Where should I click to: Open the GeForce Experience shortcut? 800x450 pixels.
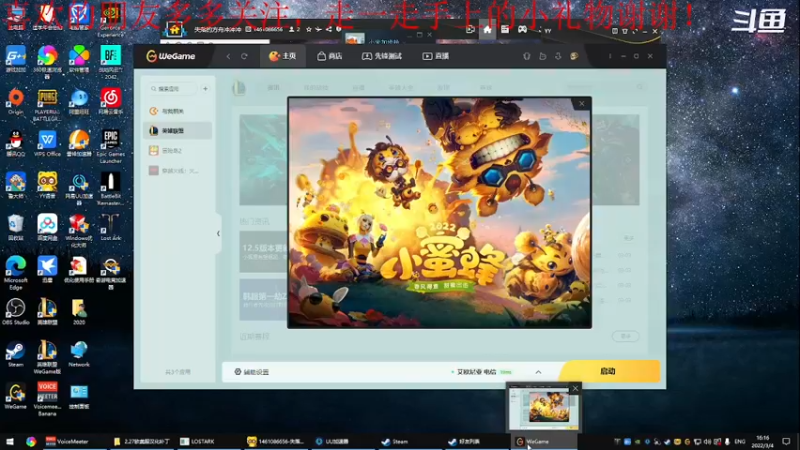tap(110, 20)
